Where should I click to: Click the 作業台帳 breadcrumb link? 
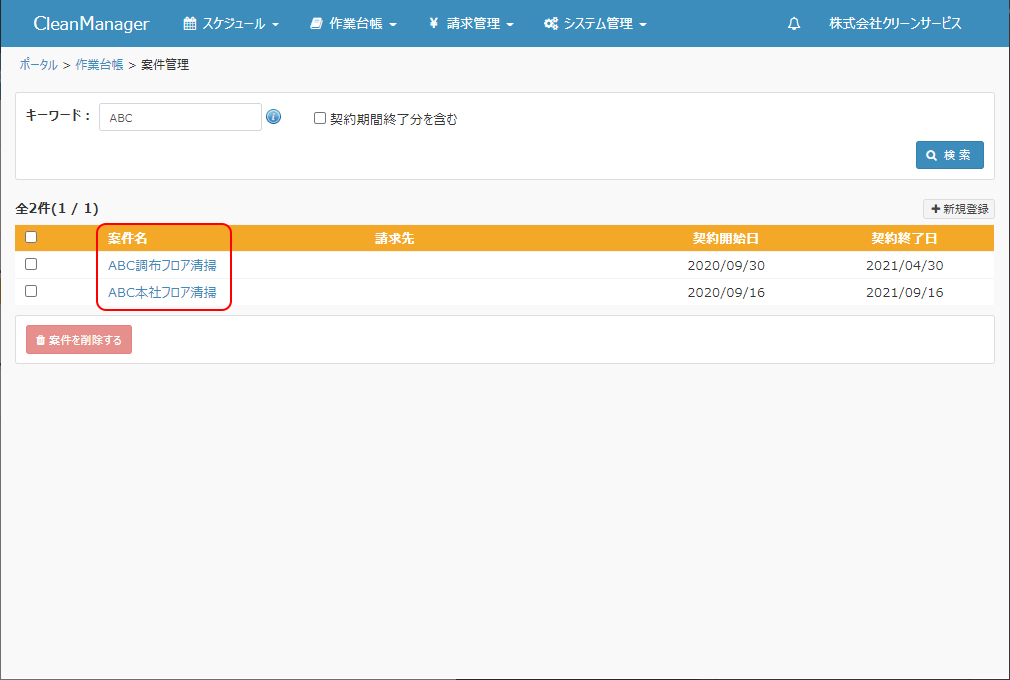99,65
